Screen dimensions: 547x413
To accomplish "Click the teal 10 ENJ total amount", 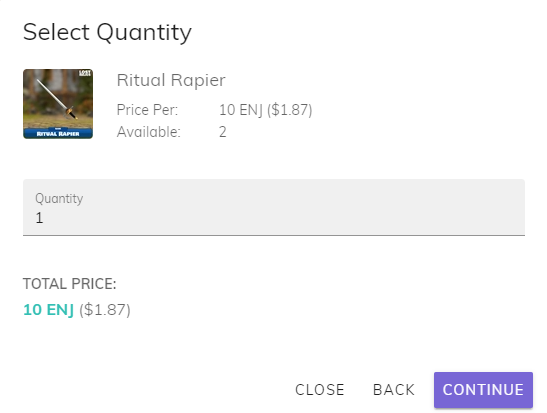I will pos(48,310).
